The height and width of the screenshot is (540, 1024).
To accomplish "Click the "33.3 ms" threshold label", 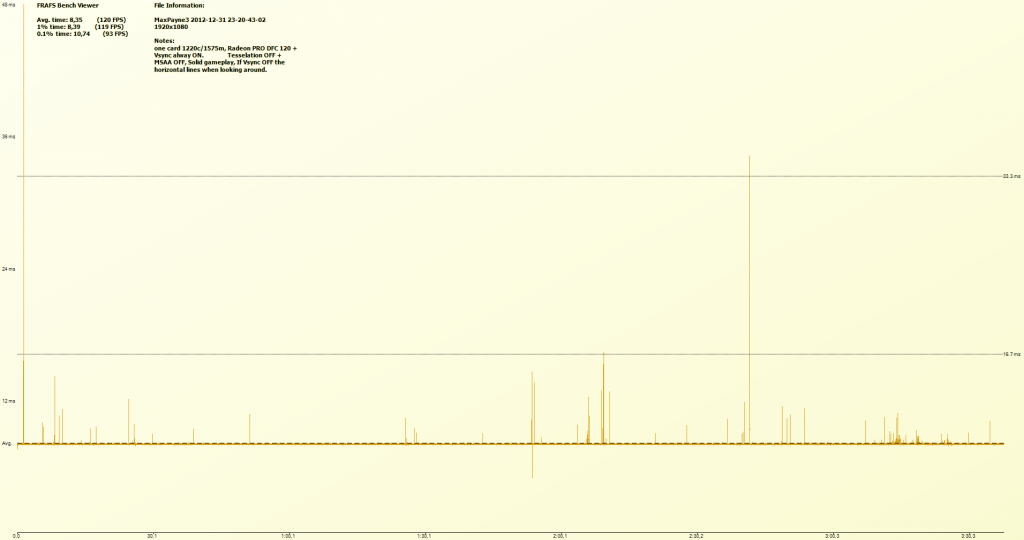I will click(x=1012, y=176).
